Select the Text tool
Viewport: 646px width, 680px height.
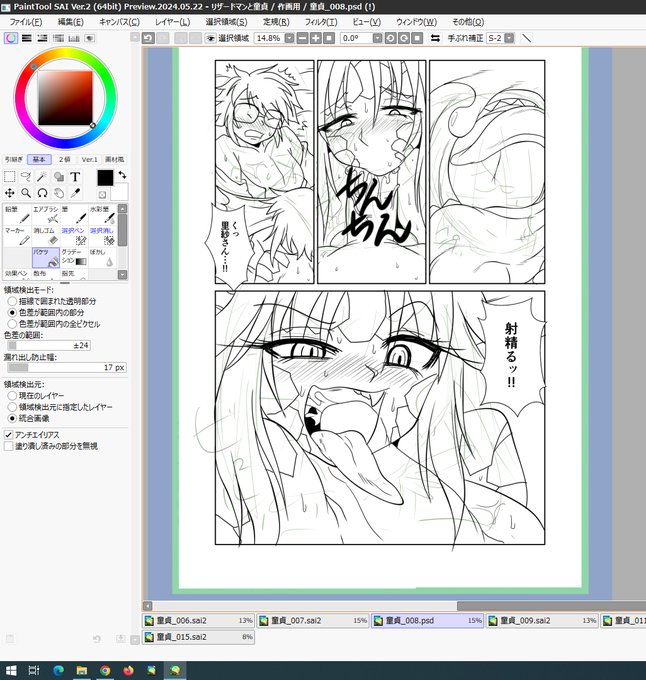point(75,177)
